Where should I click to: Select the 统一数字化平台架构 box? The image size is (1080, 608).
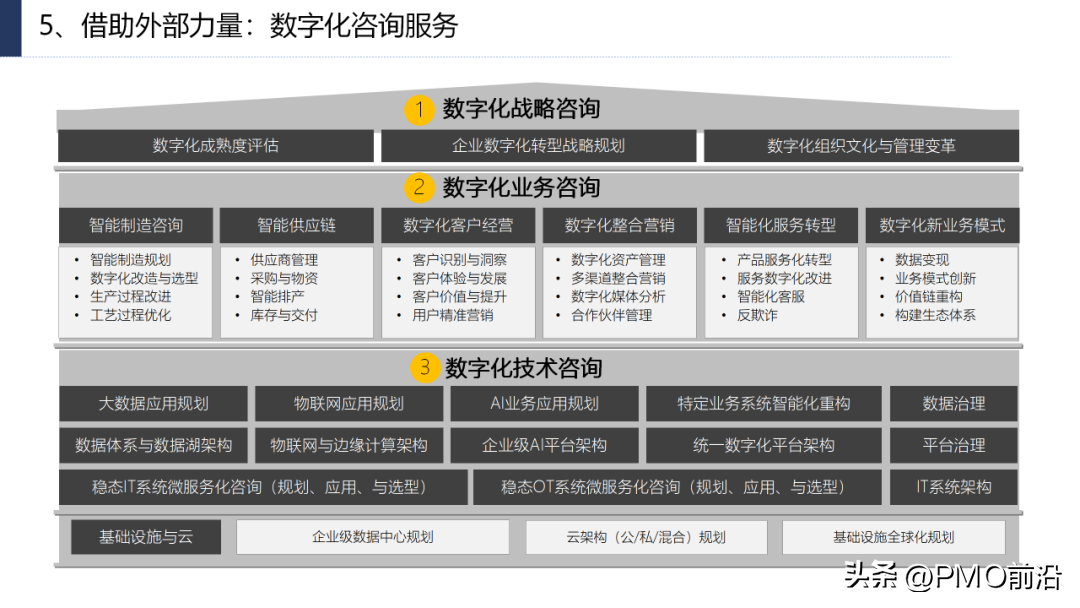coord(763,445)
